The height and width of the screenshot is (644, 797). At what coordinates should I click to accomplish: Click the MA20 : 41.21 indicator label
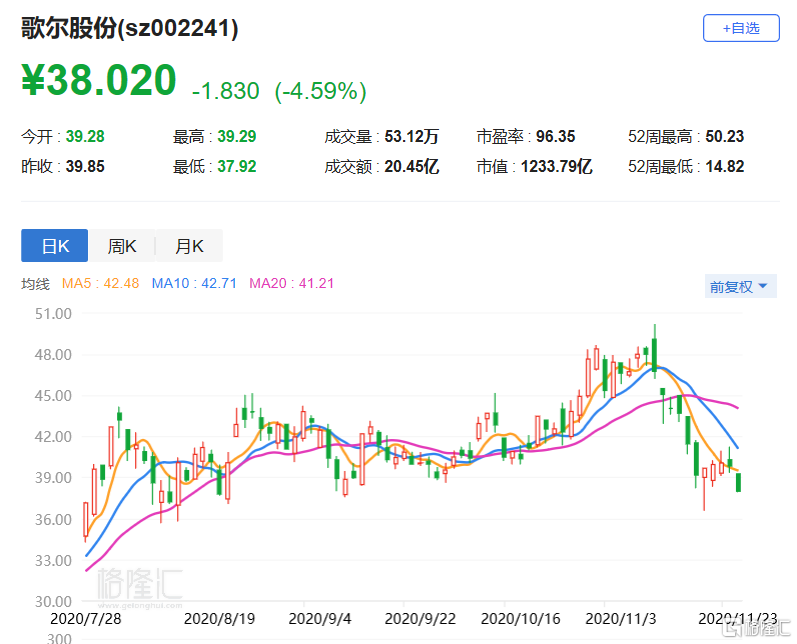[291, 283]
